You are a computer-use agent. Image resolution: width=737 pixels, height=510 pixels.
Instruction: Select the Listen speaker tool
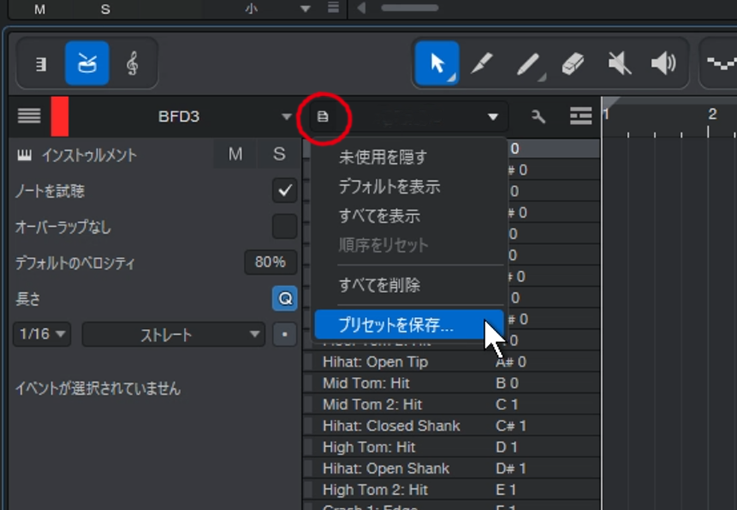tap(664, 63)
